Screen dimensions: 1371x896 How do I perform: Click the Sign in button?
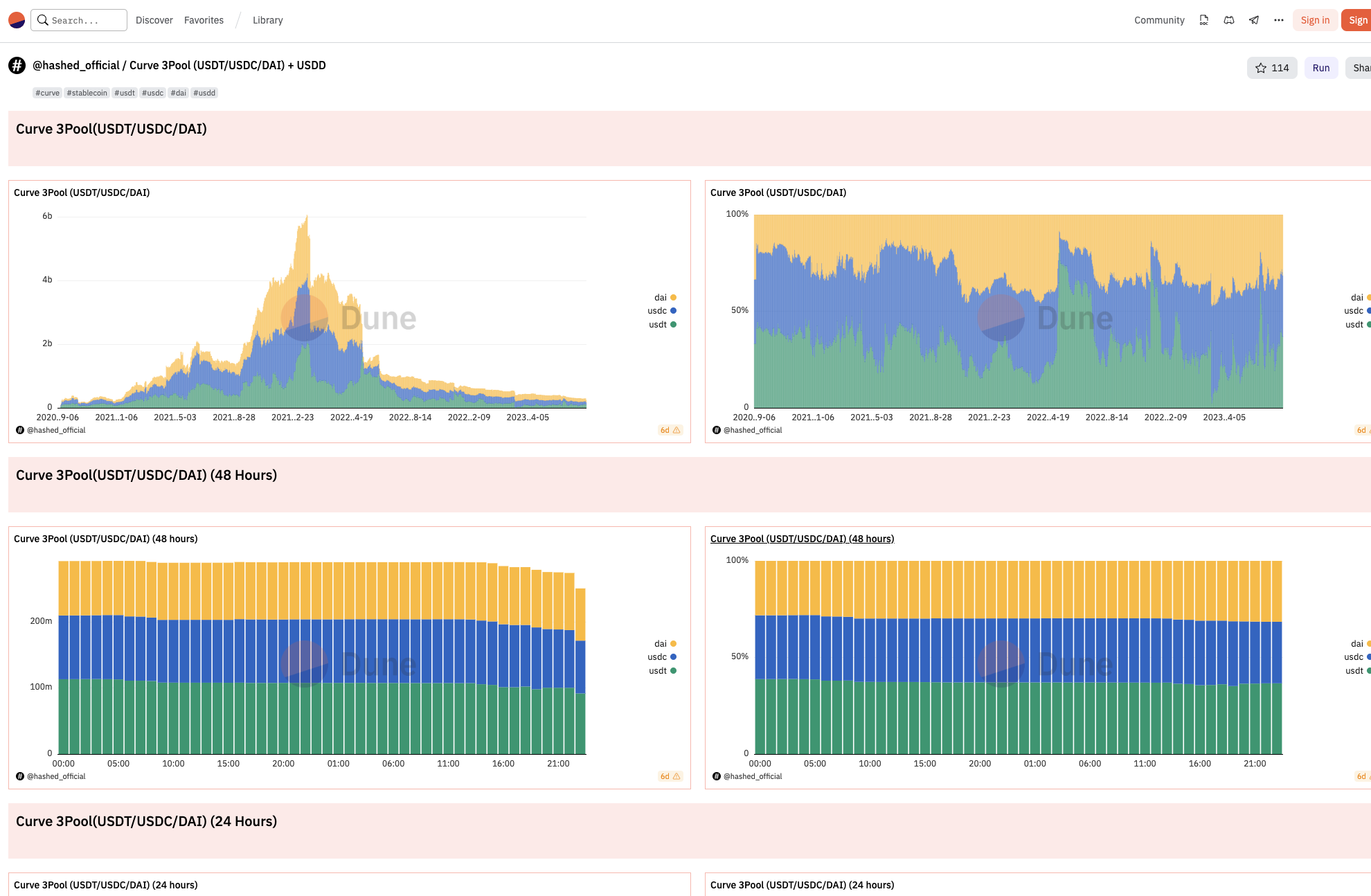coord(1314,20)
